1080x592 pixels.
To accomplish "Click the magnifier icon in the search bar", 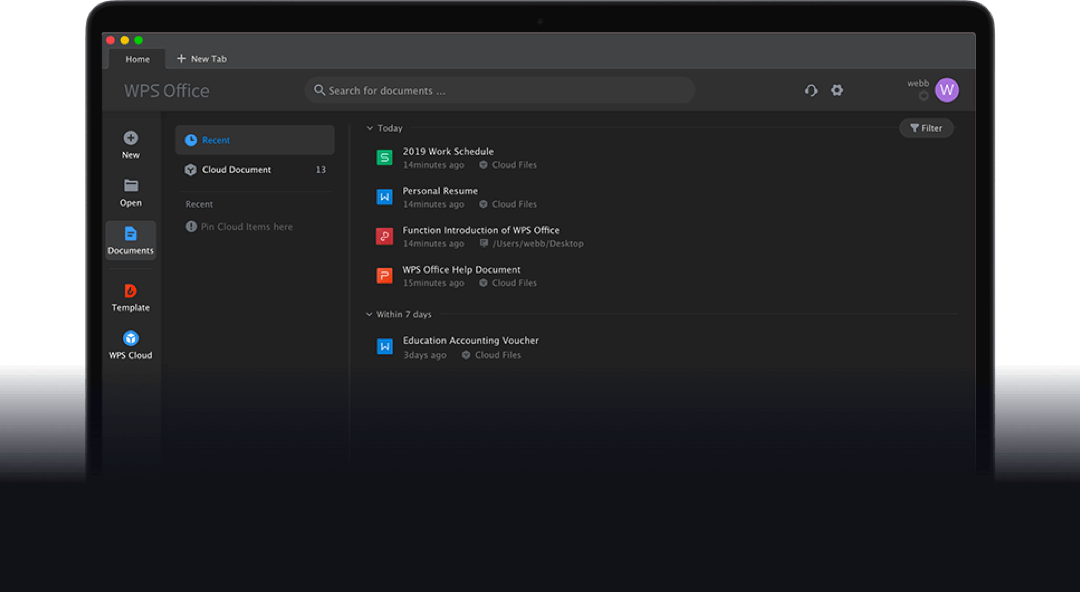I will click(x=320, y=90).
